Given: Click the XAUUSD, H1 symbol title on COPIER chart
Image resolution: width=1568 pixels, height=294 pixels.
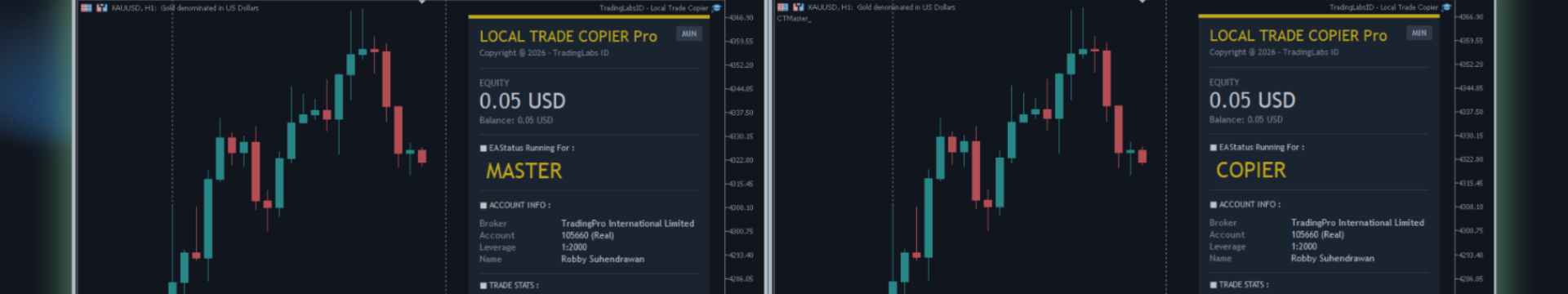Looking at the screenshot, I should tap(831, 7).
